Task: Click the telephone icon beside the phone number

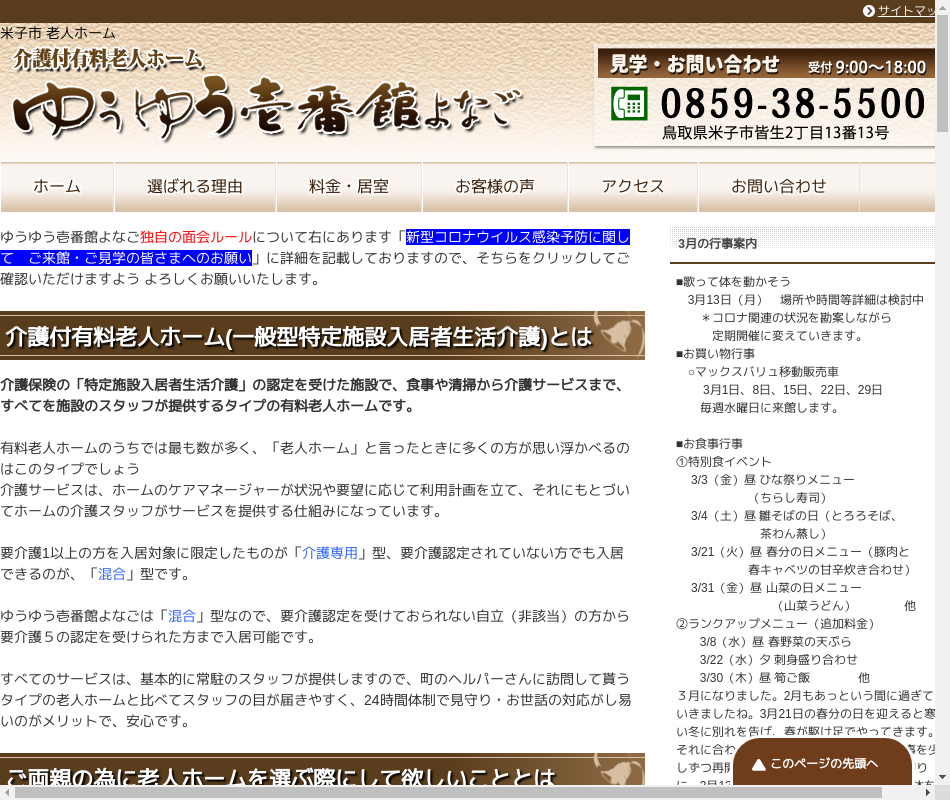Action: 629,103
